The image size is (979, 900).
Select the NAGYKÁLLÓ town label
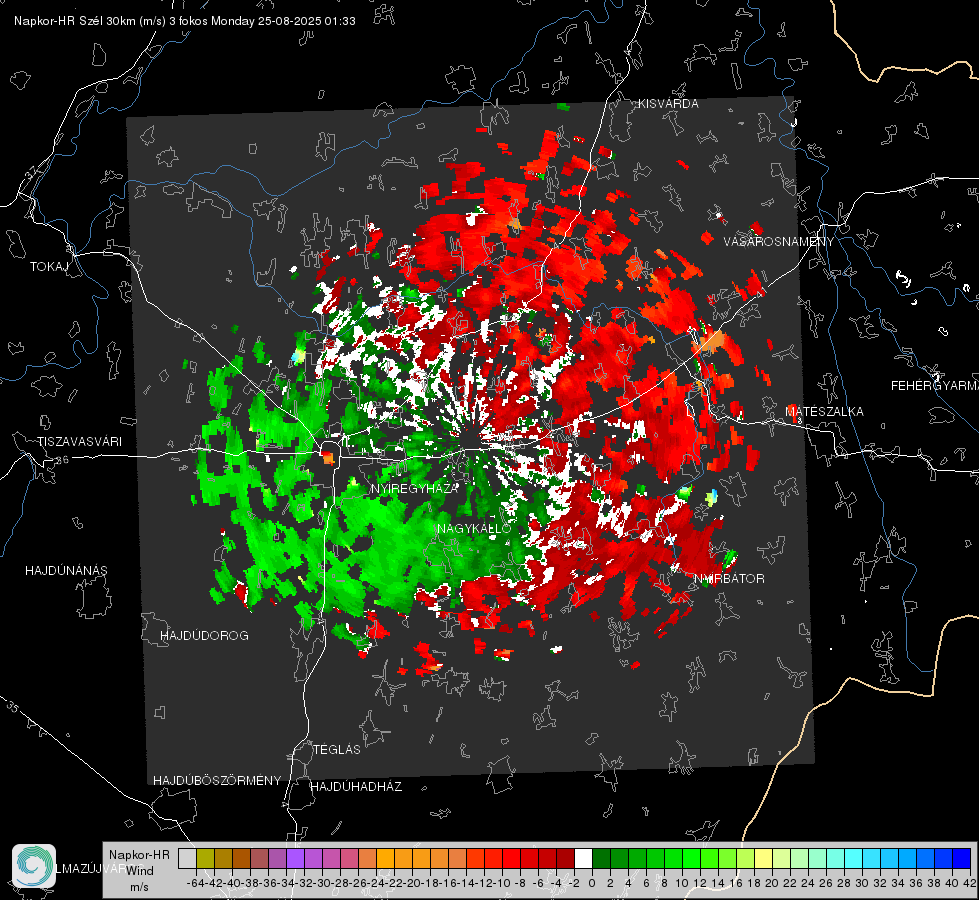pyautogui.click(x=474, y=529)
